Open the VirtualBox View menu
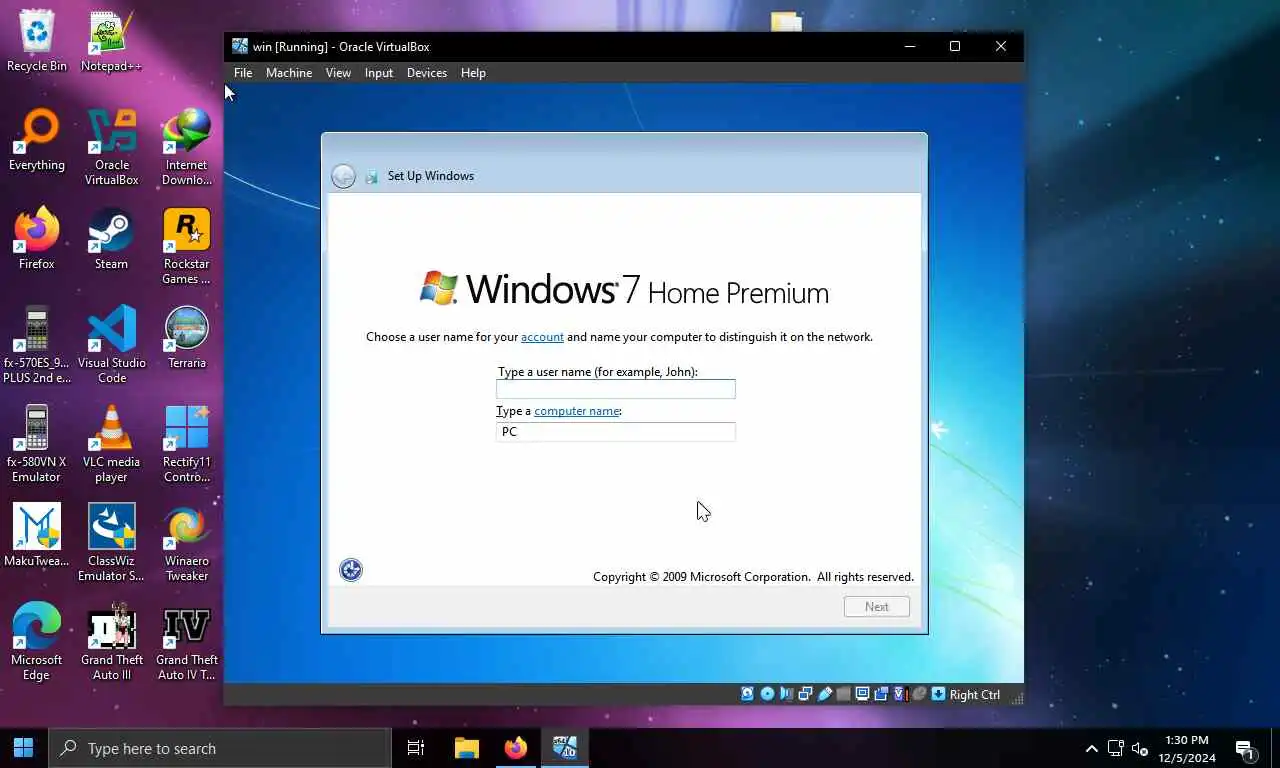Viewport: 1280px width, 768px height. pyautogui.click(x=338, y=73)
